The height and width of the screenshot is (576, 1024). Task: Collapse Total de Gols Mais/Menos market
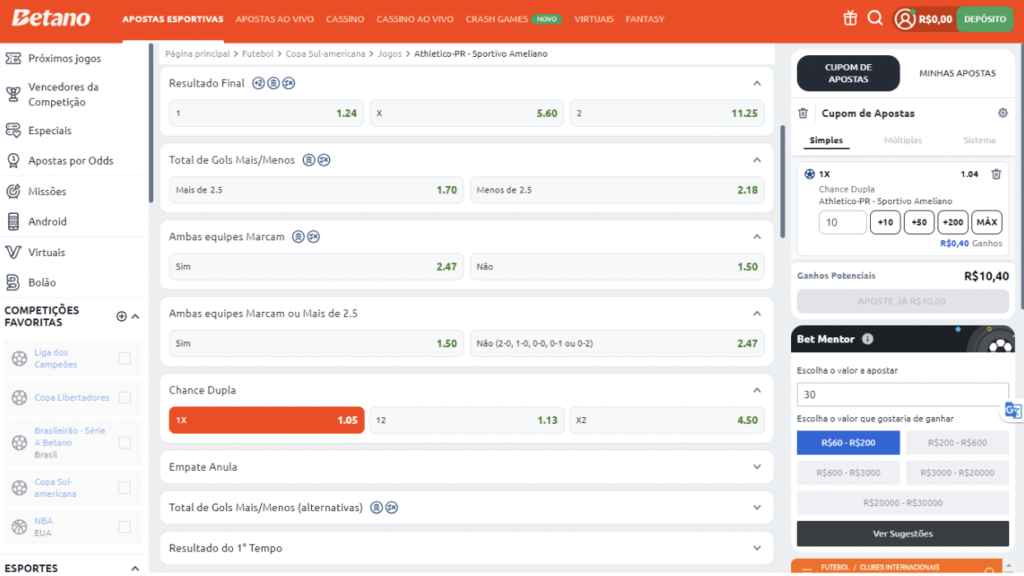coord(757,160)
